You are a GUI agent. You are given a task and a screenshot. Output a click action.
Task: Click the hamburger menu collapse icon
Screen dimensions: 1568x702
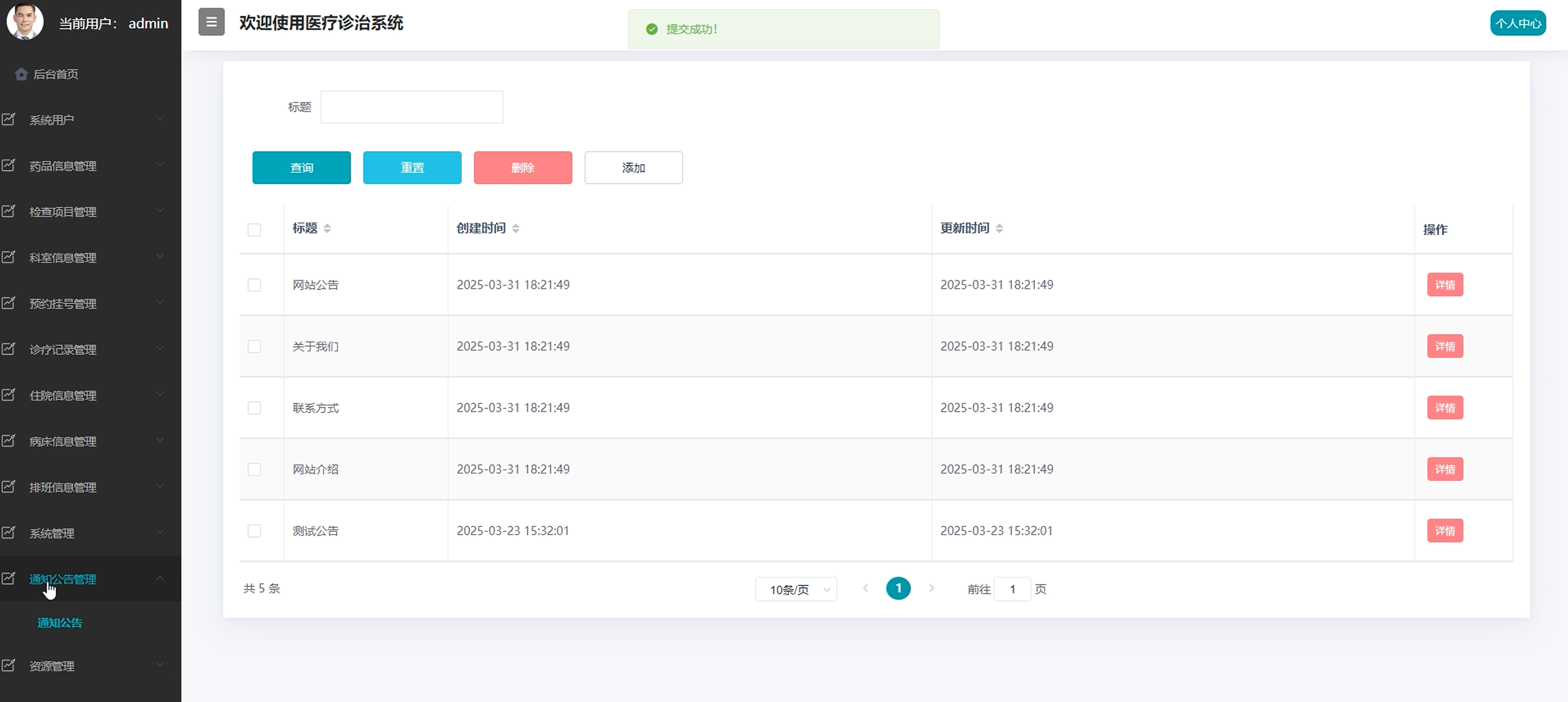click(211, 22)
